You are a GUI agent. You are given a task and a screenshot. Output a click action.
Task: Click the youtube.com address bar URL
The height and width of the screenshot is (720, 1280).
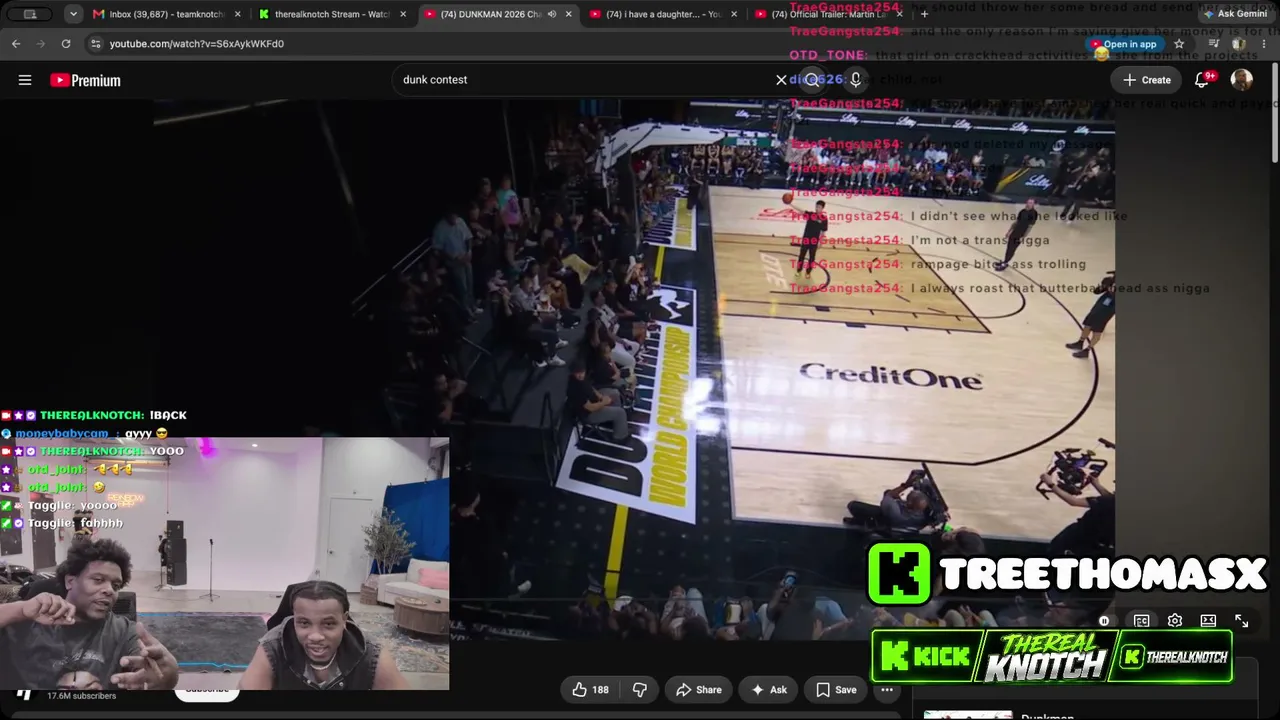tap(197, 44)
